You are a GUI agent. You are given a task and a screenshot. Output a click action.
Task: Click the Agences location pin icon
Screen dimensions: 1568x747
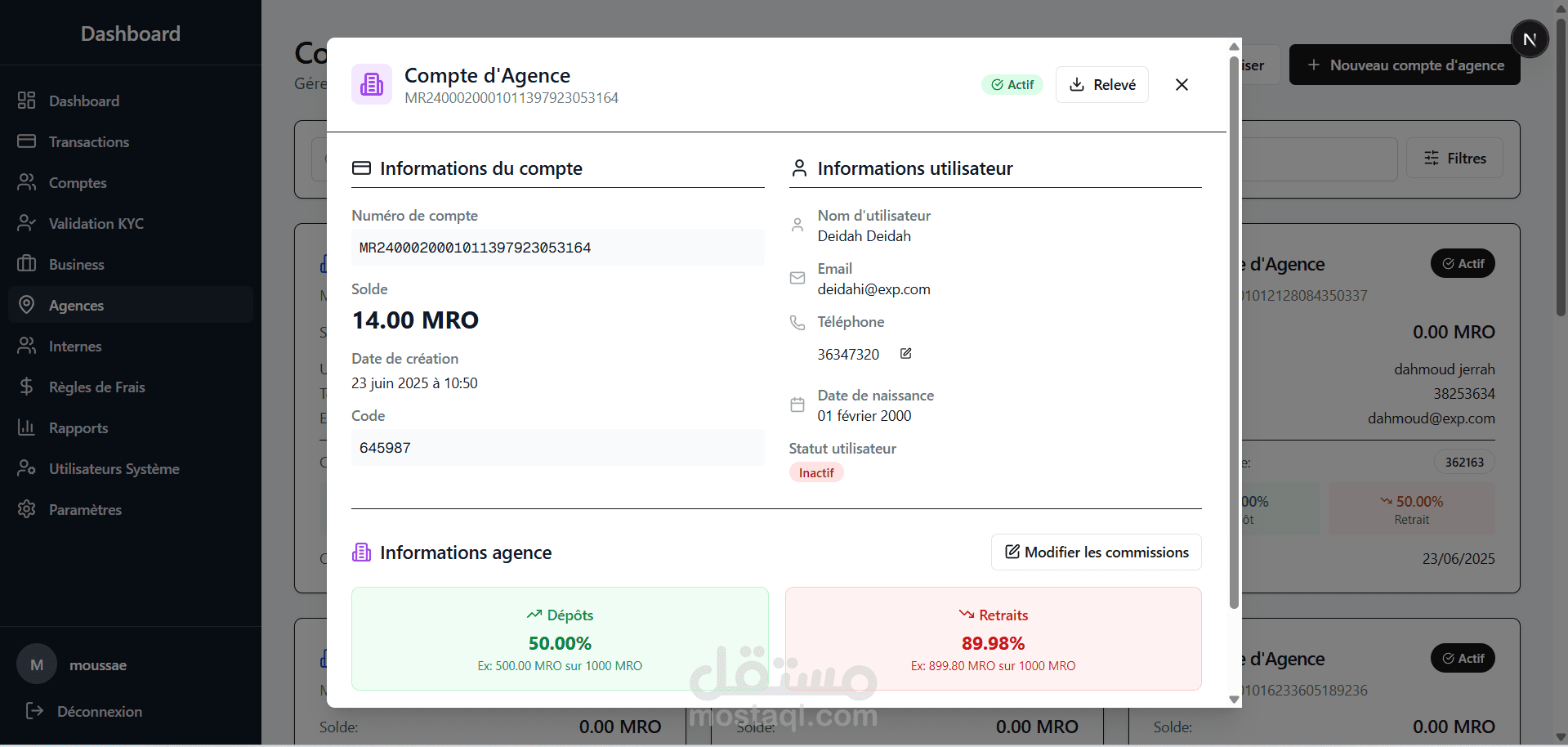[x=26, y=304]
